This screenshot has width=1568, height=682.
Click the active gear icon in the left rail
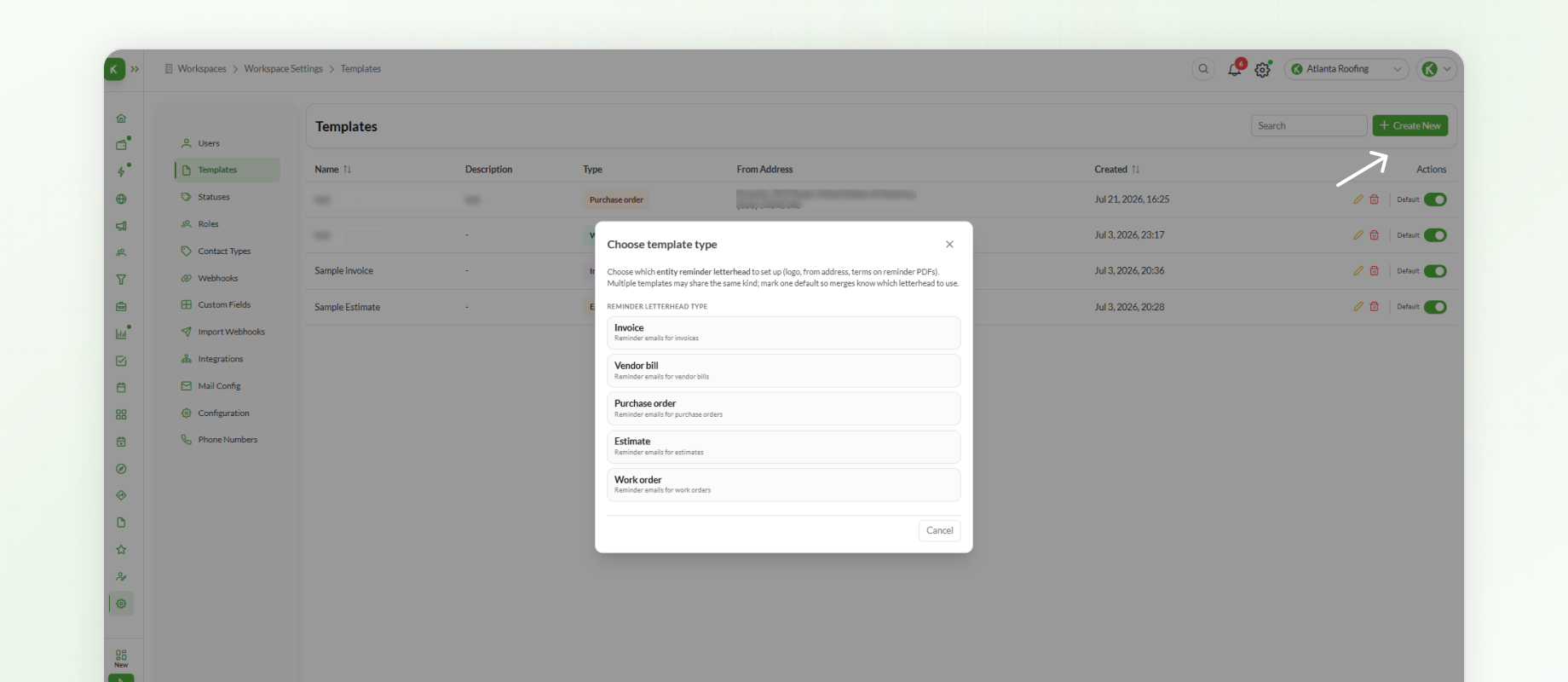[121, 604]
